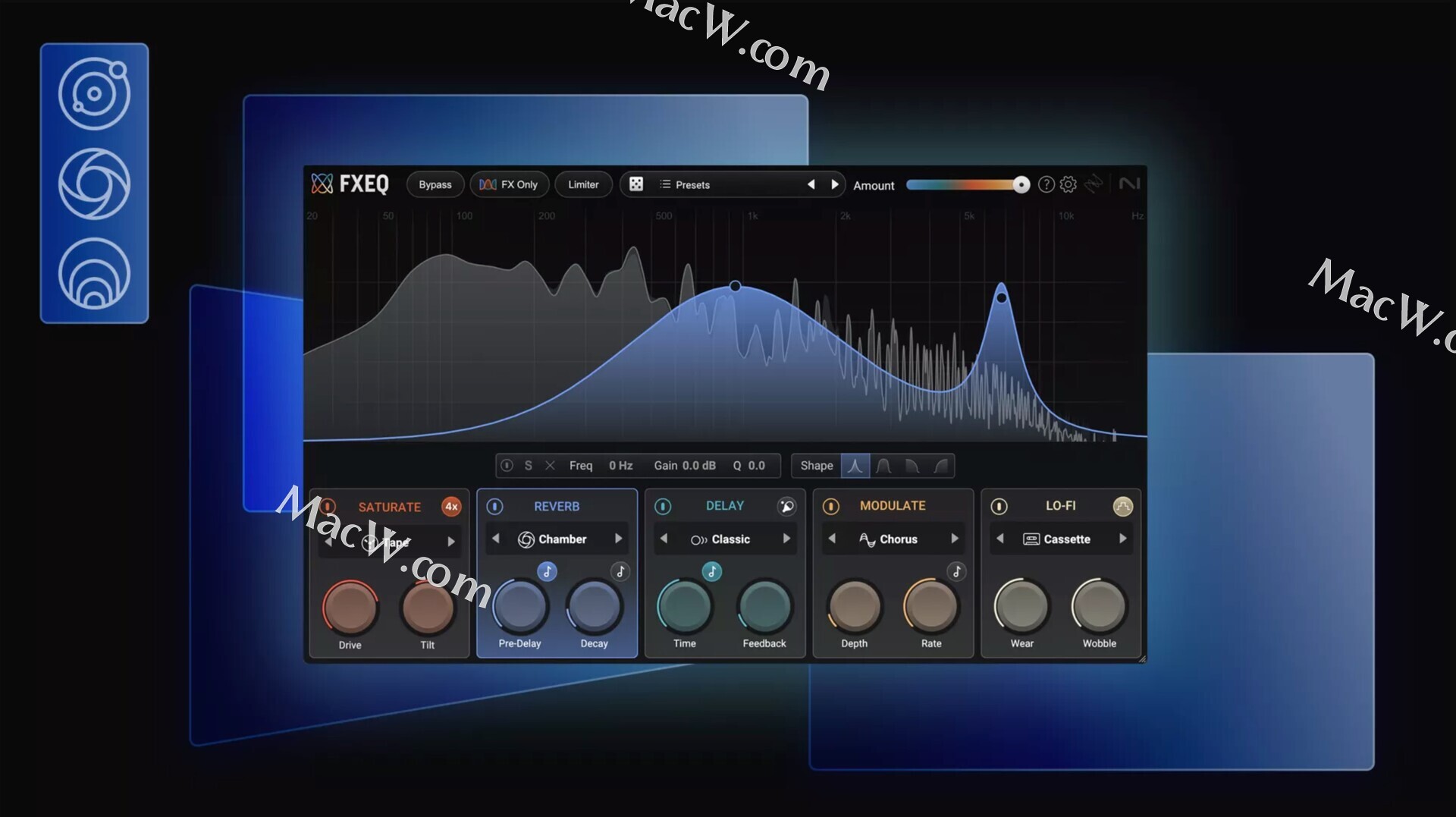The height and width of the screenshot is (817, 1456).
Task: Click the 4x oversampling badge in Saturate
Action: click(x=451, y=506)
